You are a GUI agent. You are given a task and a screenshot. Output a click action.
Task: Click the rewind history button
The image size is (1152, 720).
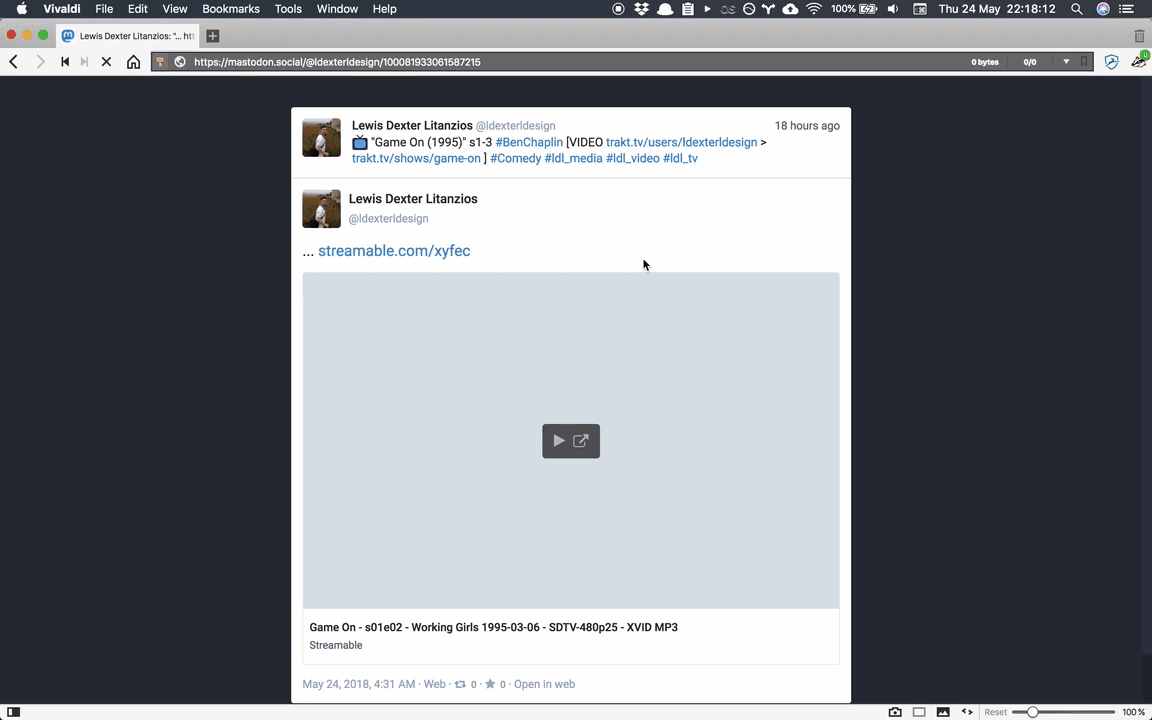pyautogui.click(x=65, y=62)
